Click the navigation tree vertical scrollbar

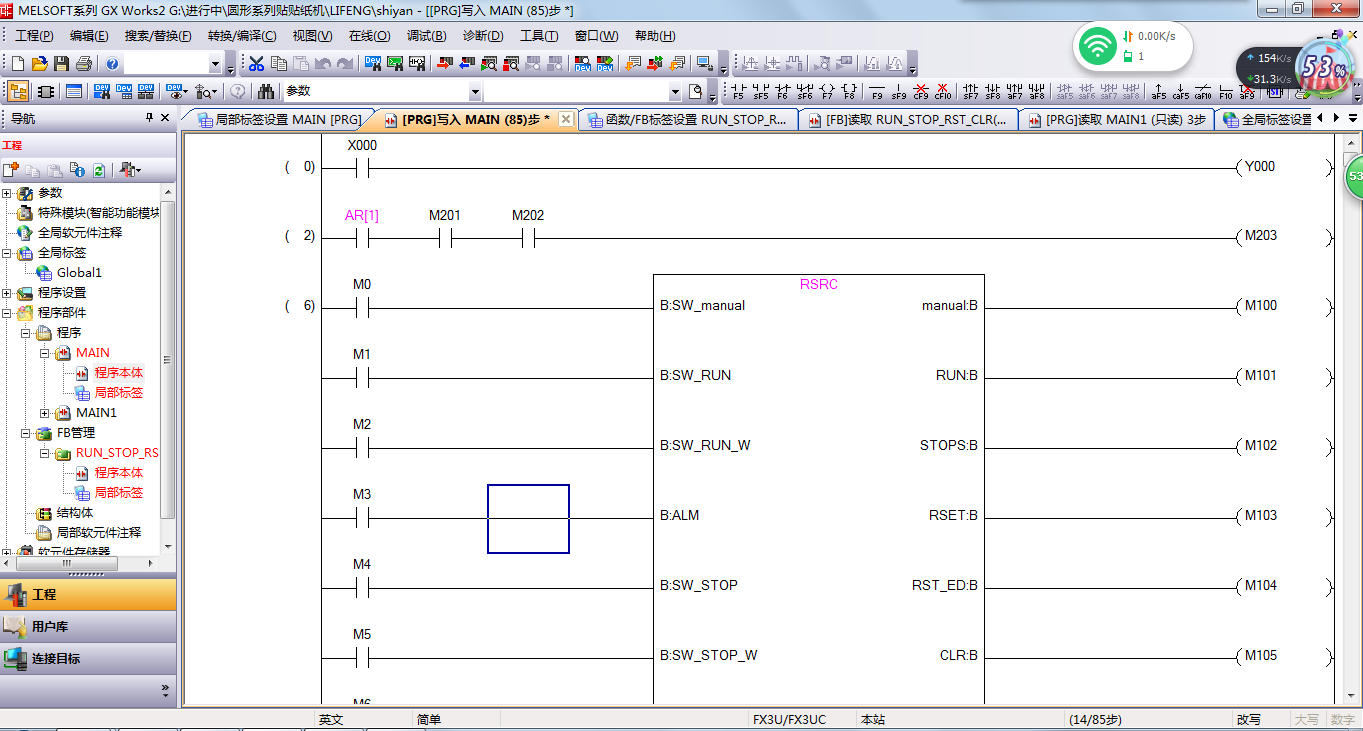pos(167,360)
